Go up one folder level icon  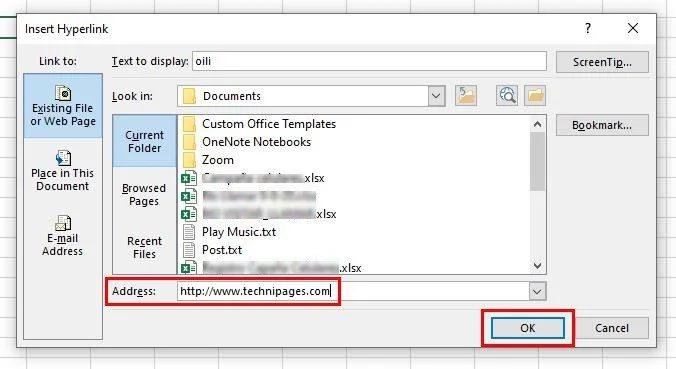(466, 95)
